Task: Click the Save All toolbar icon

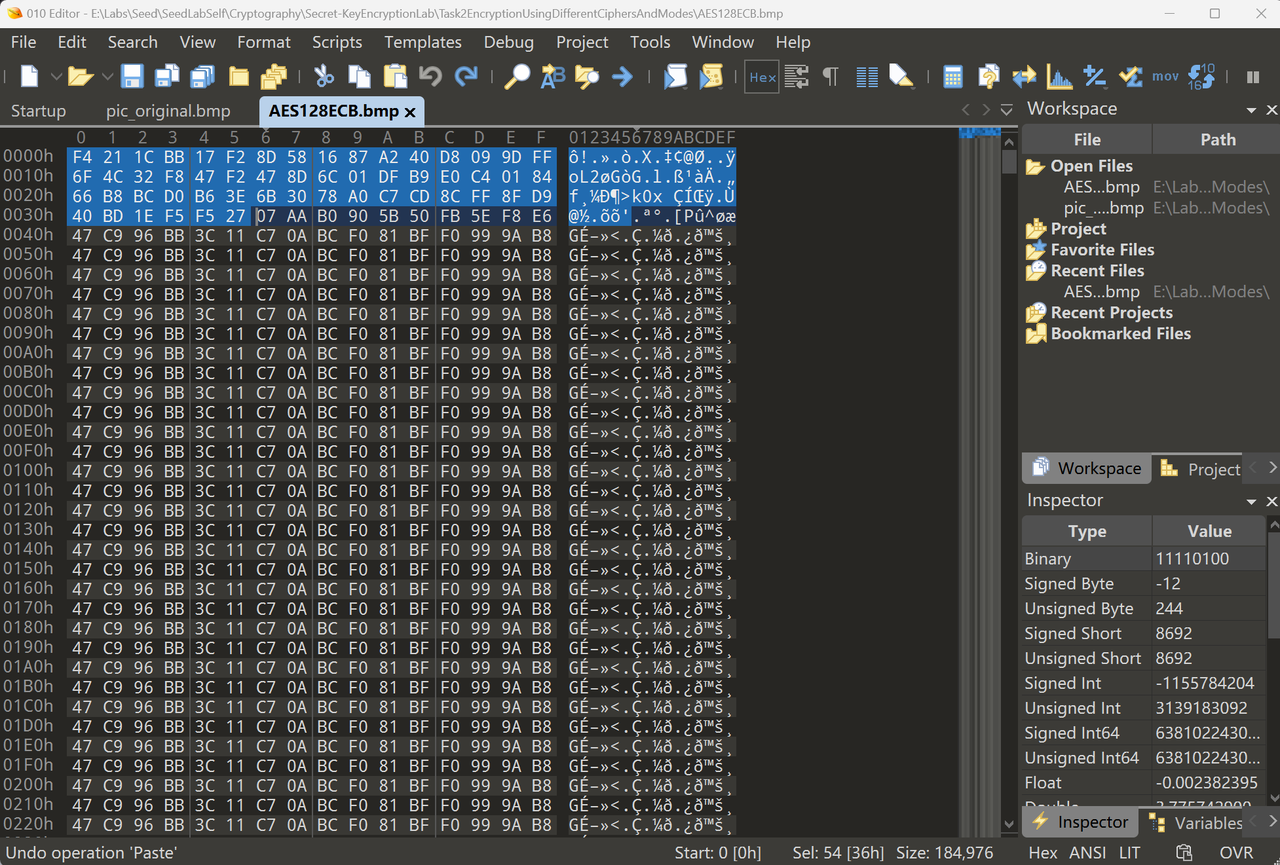Action: pyautogui.click(x=203, y=77)
